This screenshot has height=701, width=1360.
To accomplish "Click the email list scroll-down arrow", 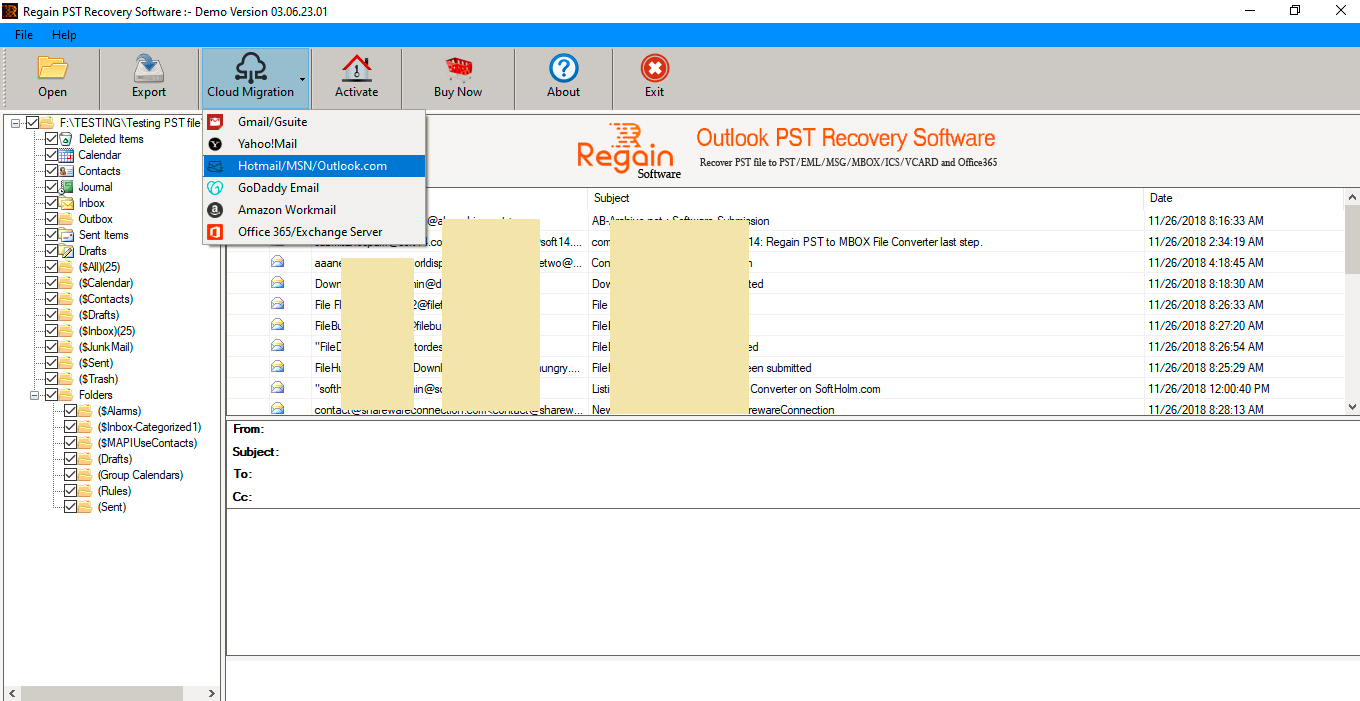I will 1352,407.
